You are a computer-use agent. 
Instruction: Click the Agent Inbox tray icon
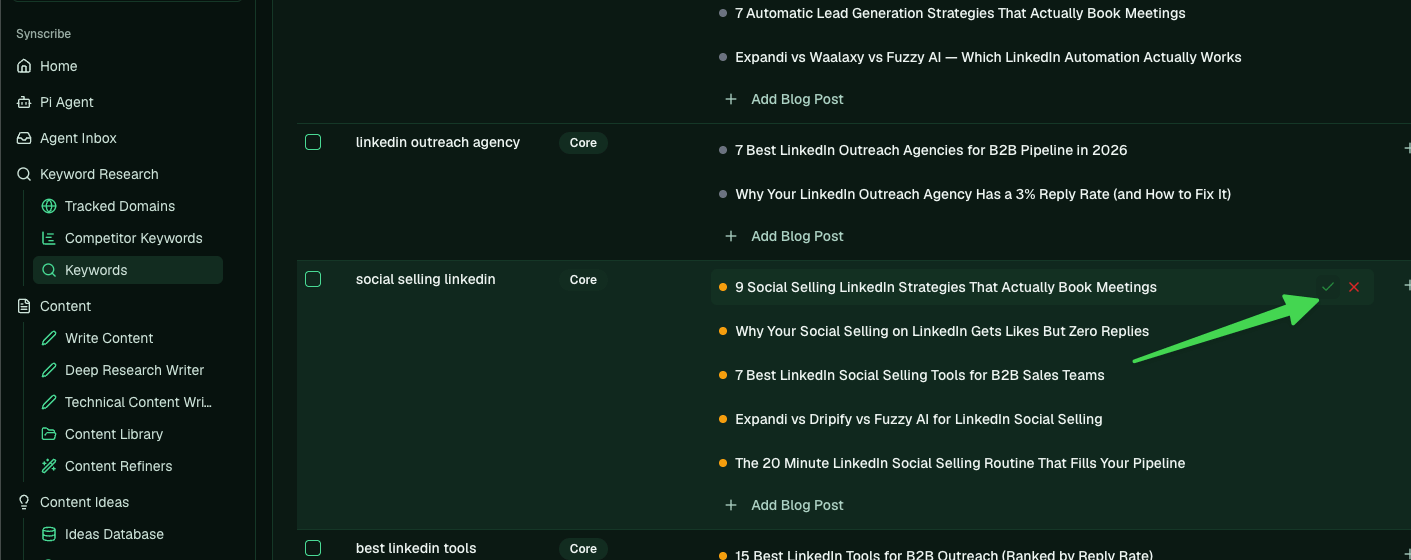click(24, 138)
